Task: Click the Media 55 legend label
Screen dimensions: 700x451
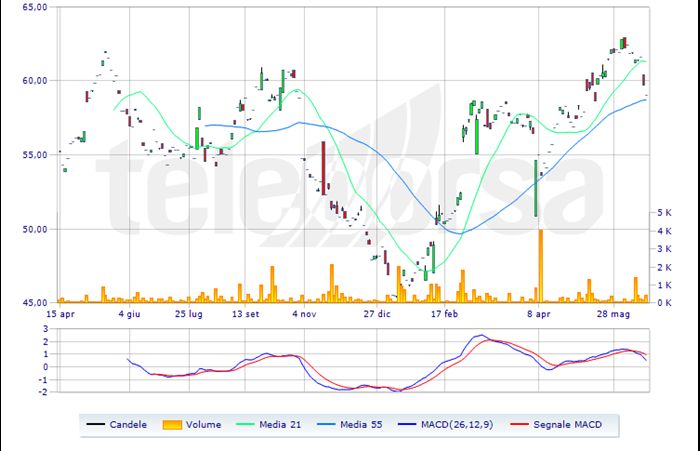Action: point(361,425)
